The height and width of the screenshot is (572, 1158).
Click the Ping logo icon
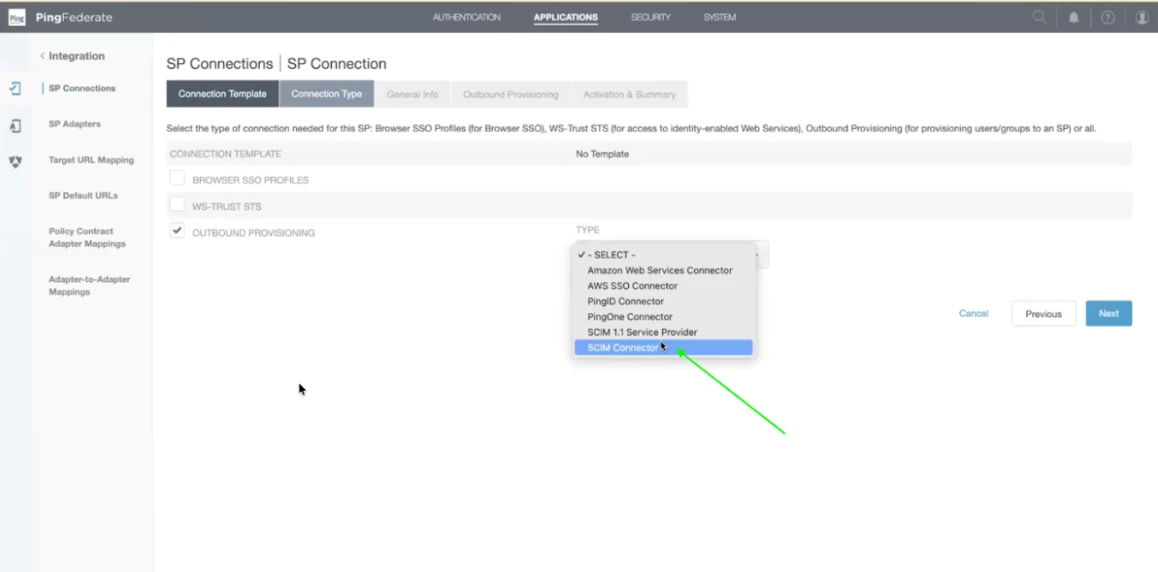[16, 17]
